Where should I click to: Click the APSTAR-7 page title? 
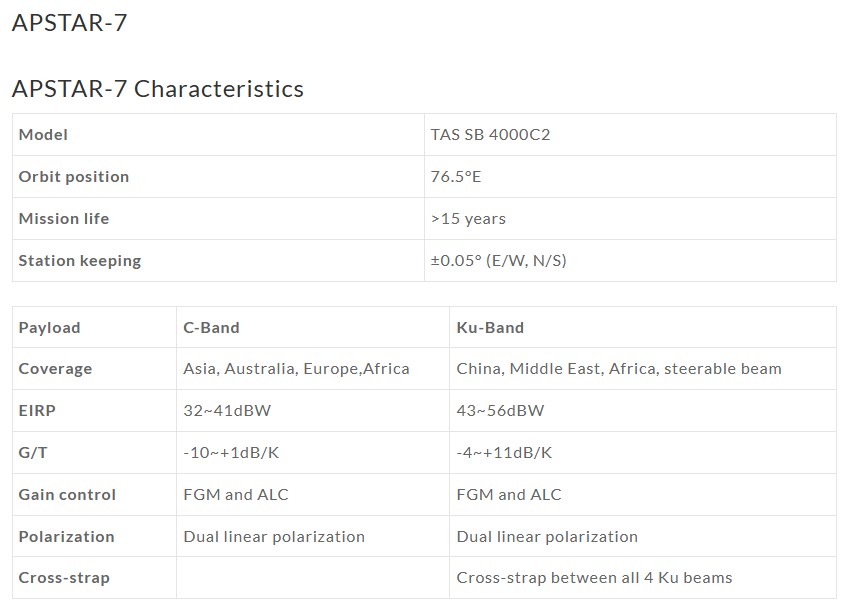point(69,23)
